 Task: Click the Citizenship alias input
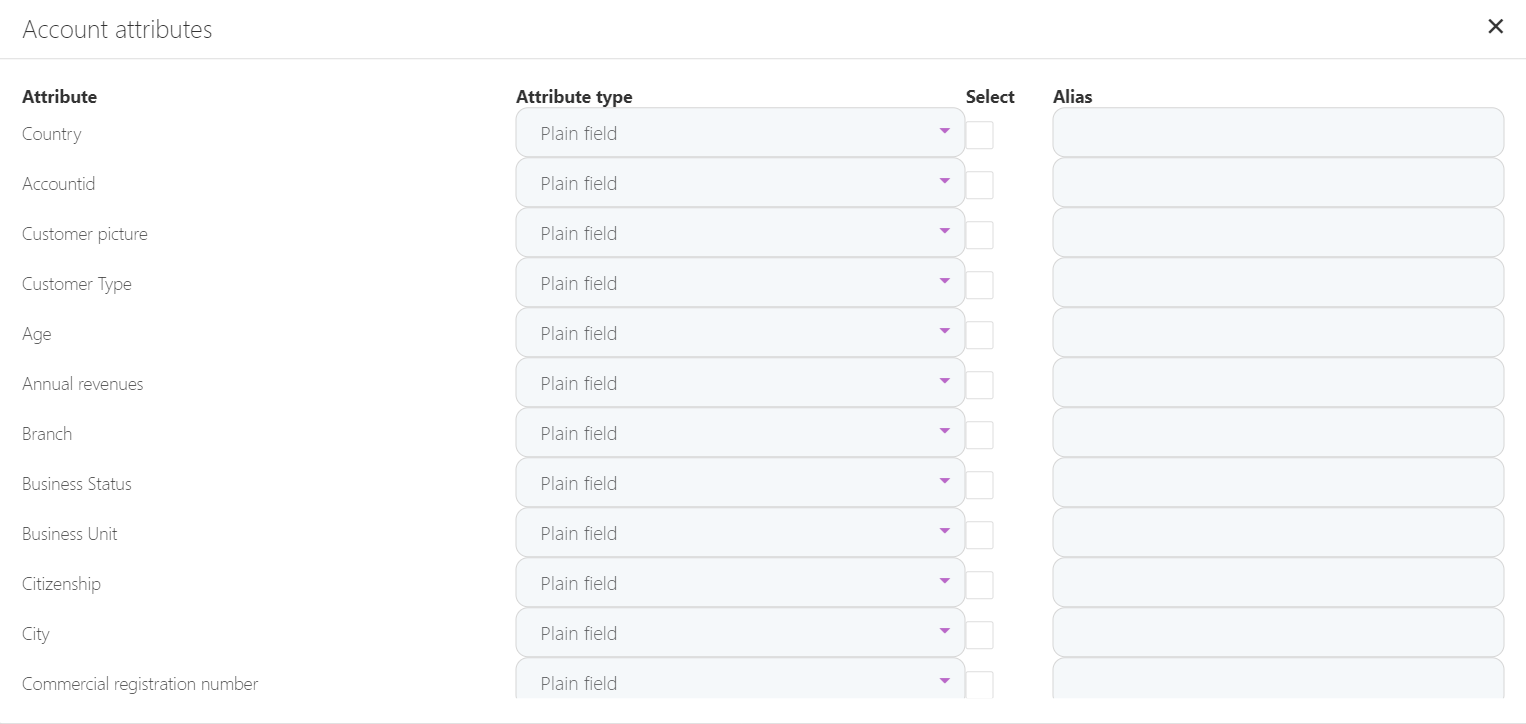pyautogui.click(x=1278, y=583)
